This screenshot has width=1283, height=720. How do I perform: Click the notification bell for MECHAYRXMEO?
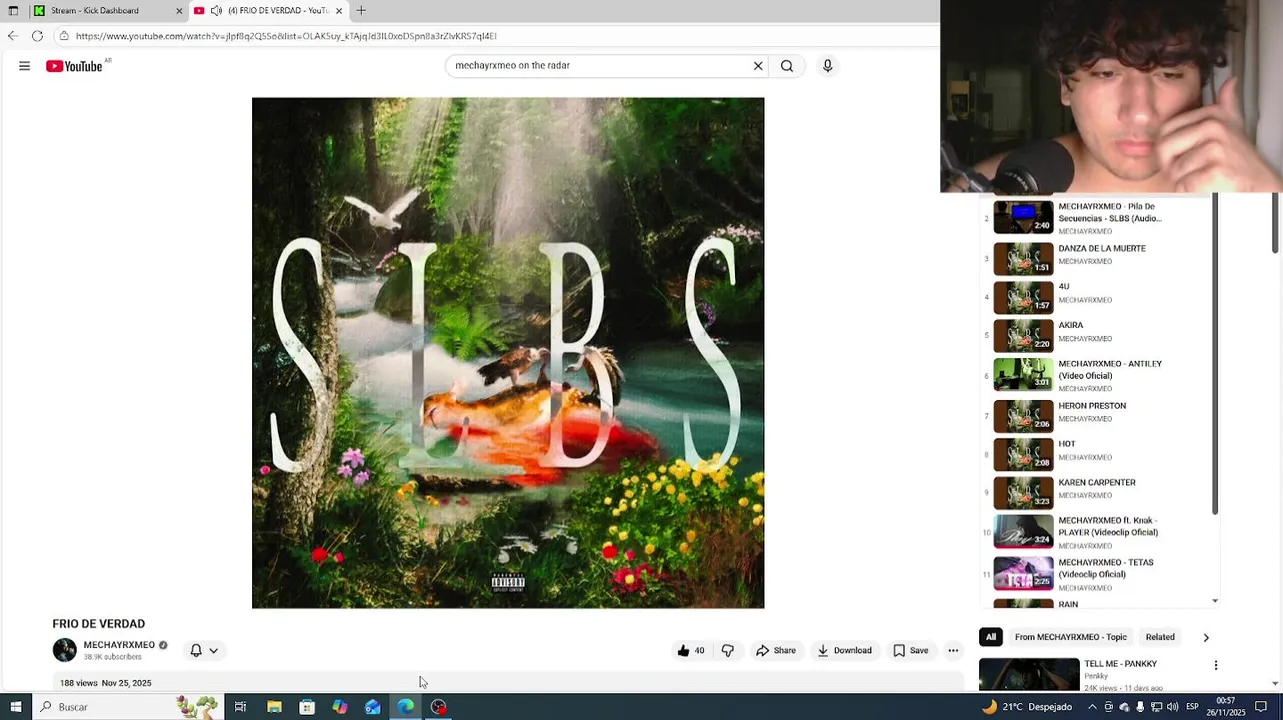click(196, 651)
